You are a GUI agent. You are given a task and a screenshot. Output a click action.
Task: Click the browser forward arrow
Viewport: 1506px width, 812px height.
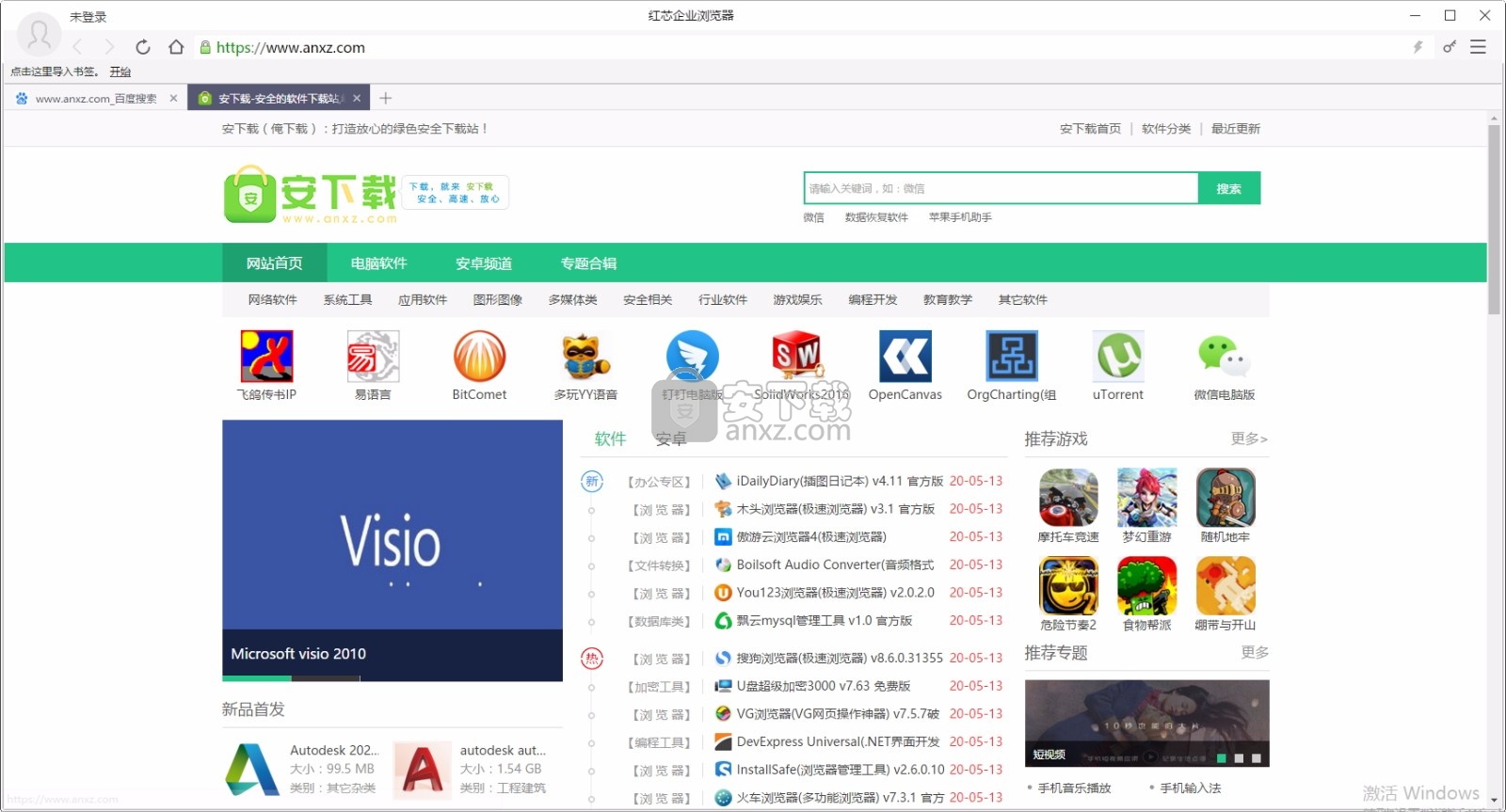[109, 47]
